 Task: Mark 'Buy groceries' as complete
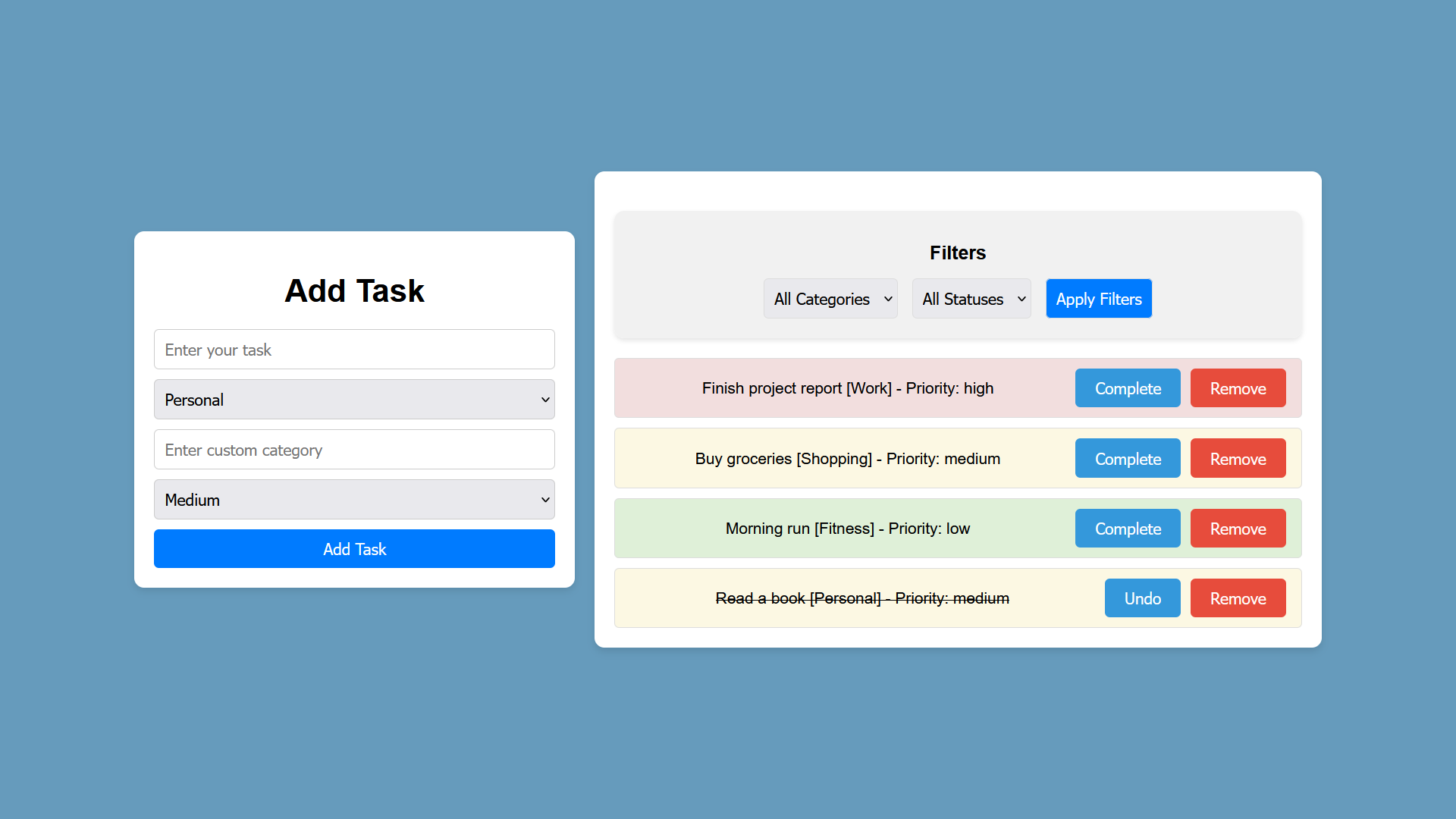point(1128,459)
